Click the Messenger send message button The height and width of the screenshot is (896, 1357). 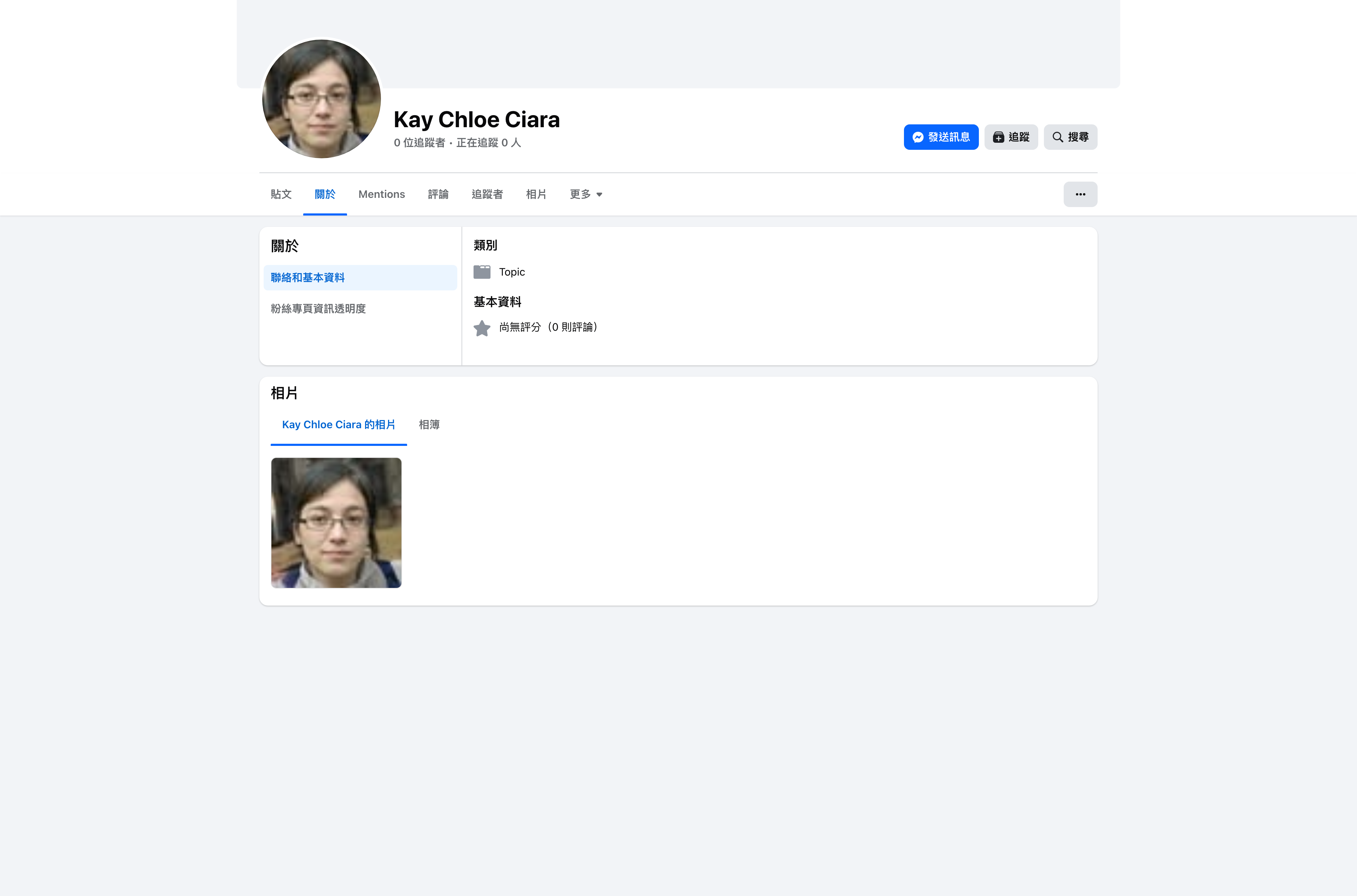(x=940, y=137)
